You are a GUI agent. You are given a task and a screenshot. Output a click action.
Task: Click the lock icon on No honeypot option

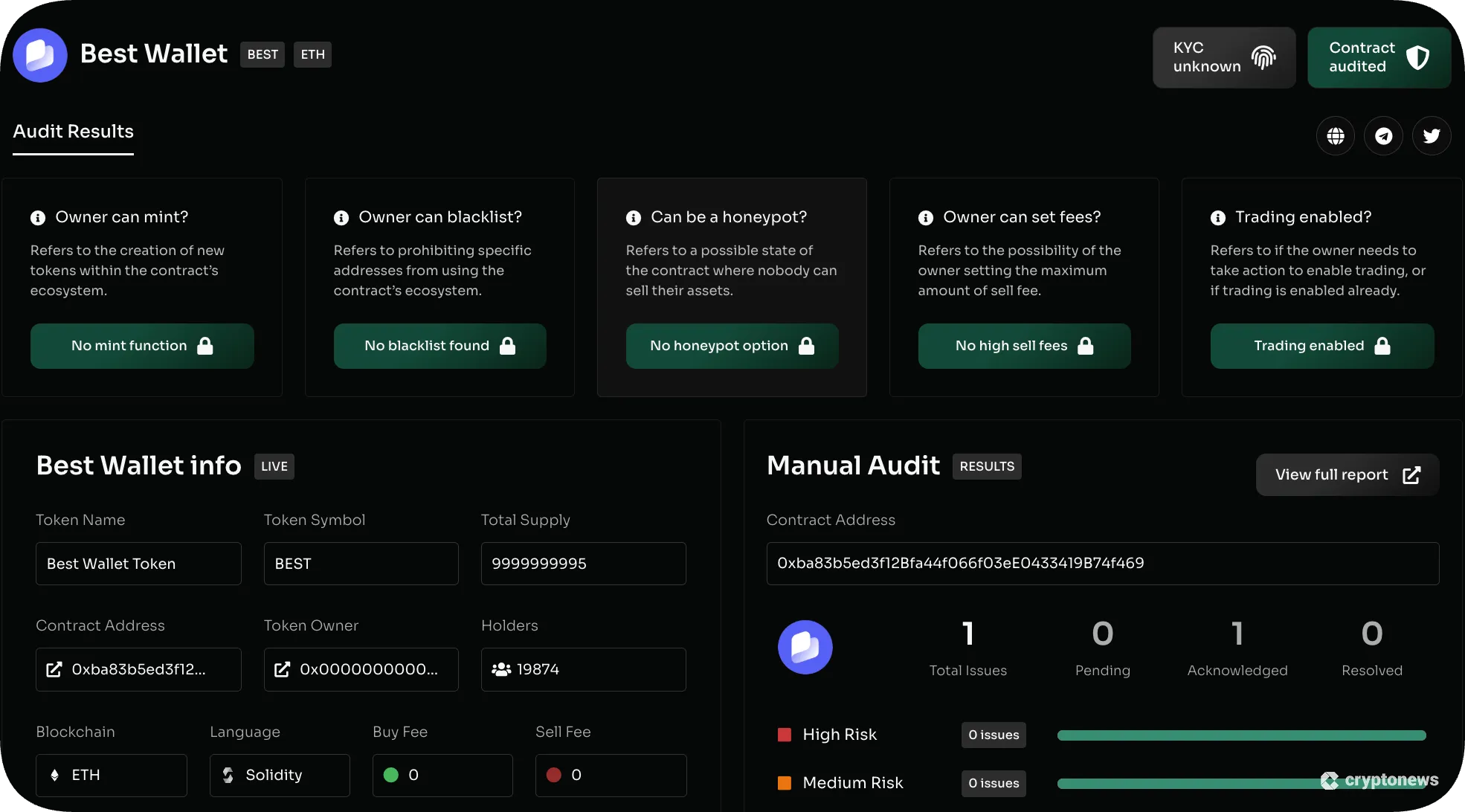(807, 346)
